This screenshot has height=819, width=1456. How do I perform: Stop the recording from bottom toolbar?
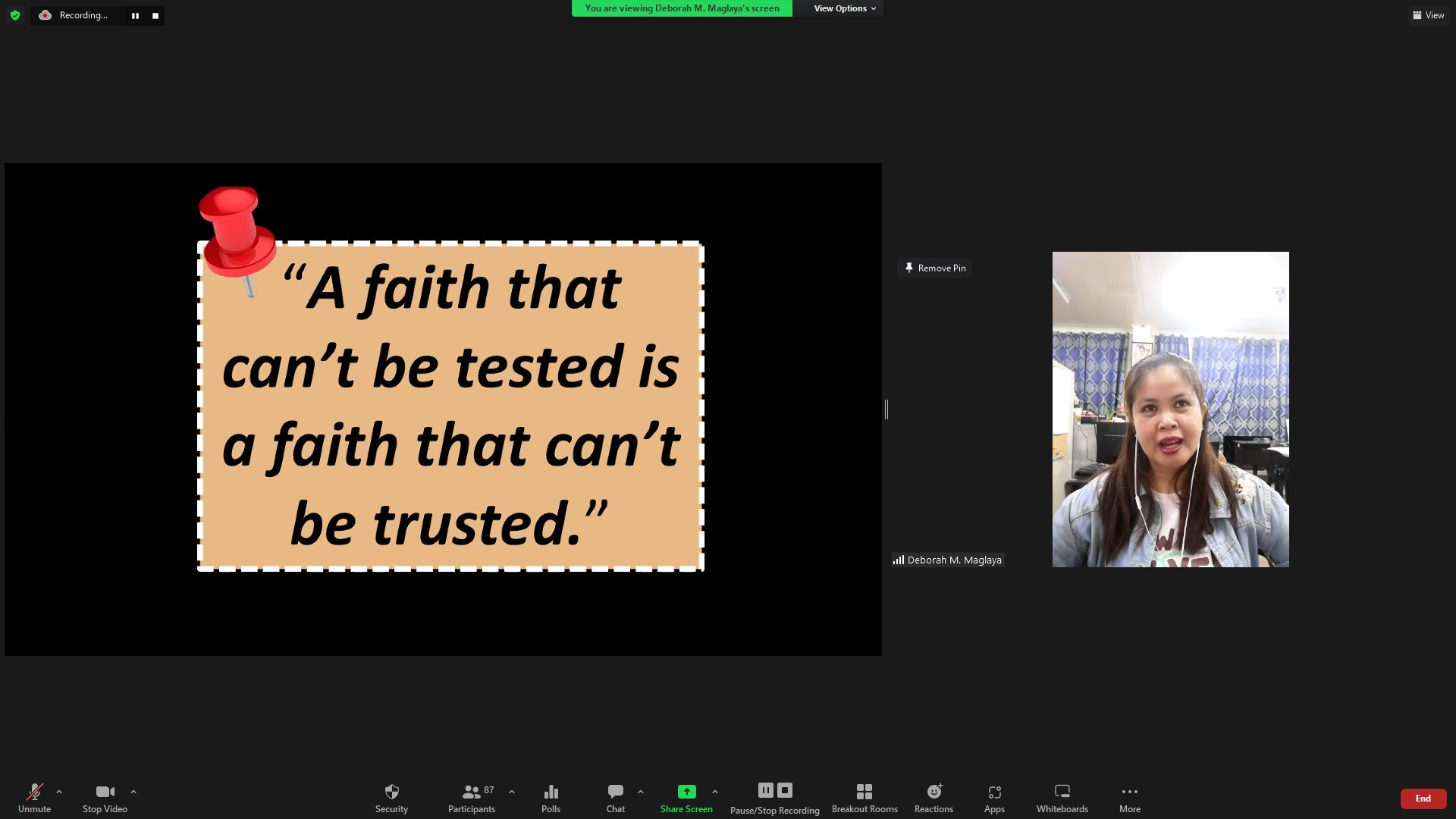point(785,790)
